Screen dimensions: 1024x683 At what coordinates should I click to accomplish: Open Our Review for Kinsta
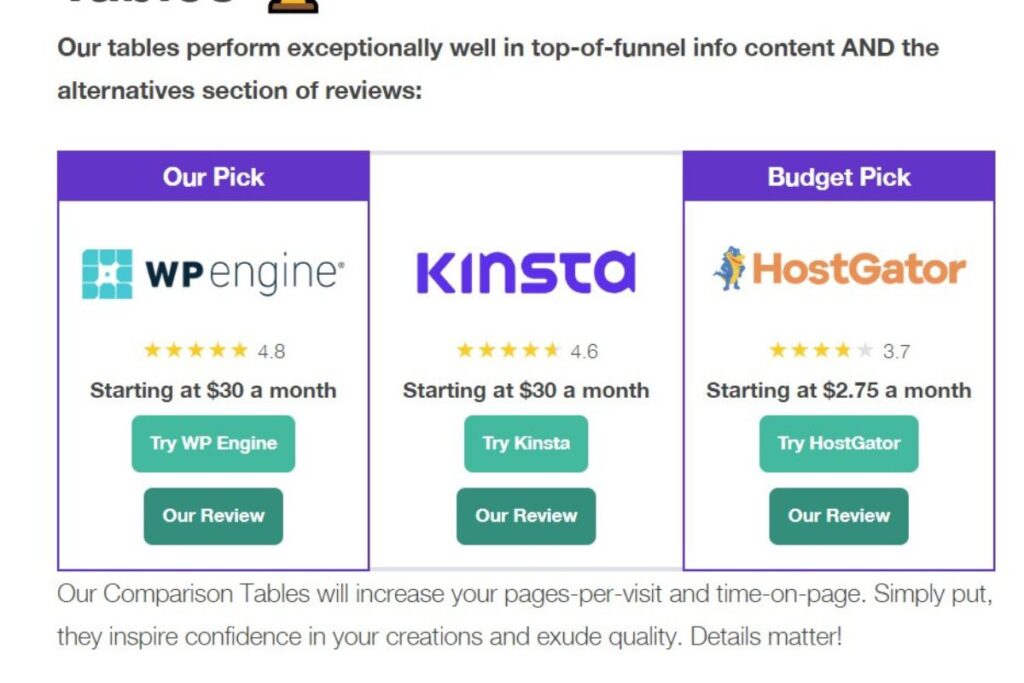coord(526,516)
